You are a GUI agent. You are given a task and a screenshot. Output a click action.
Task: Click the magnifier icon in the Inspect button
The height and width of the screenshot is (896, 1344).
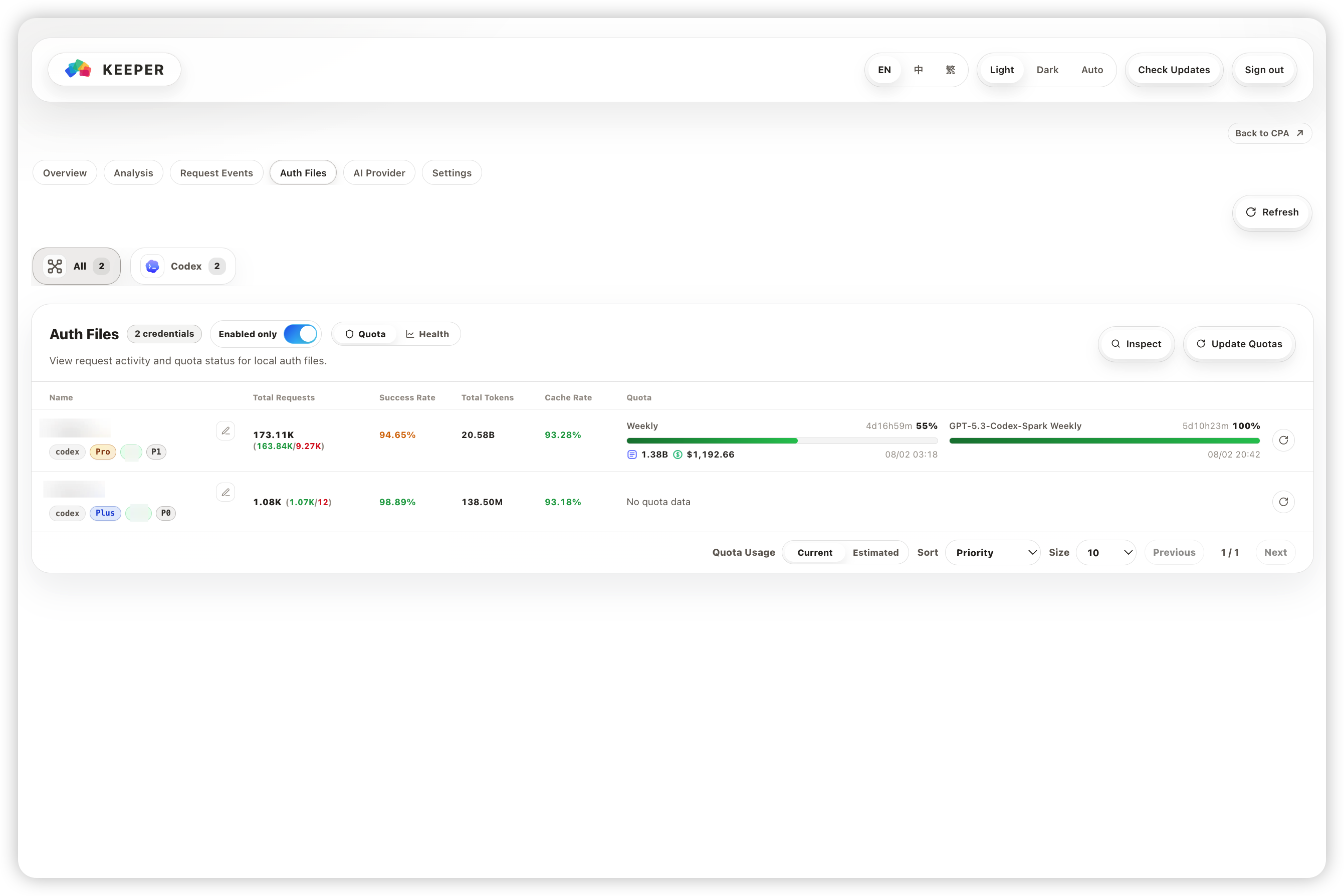1115,343
